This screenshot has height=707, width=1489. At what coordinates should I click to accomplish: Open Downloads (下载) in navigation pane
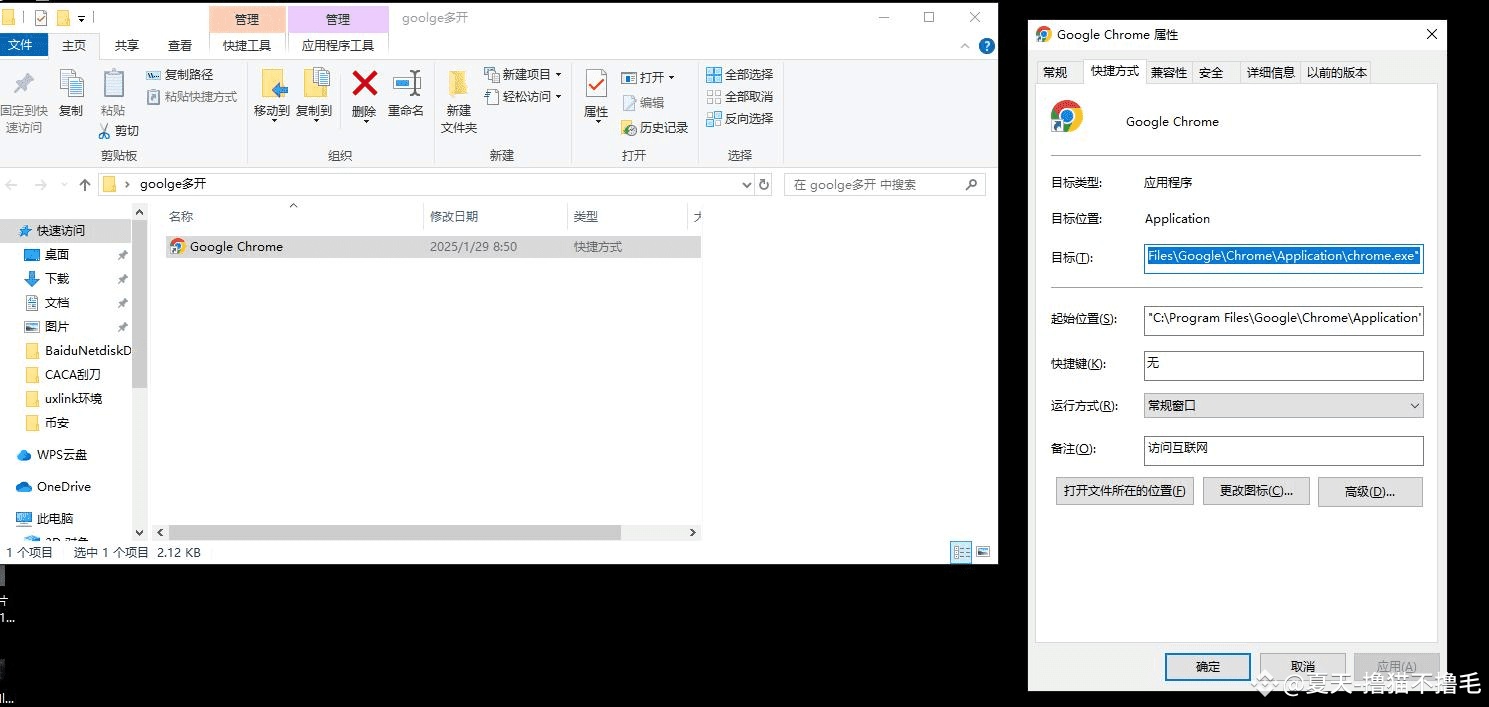pos(57,279)
